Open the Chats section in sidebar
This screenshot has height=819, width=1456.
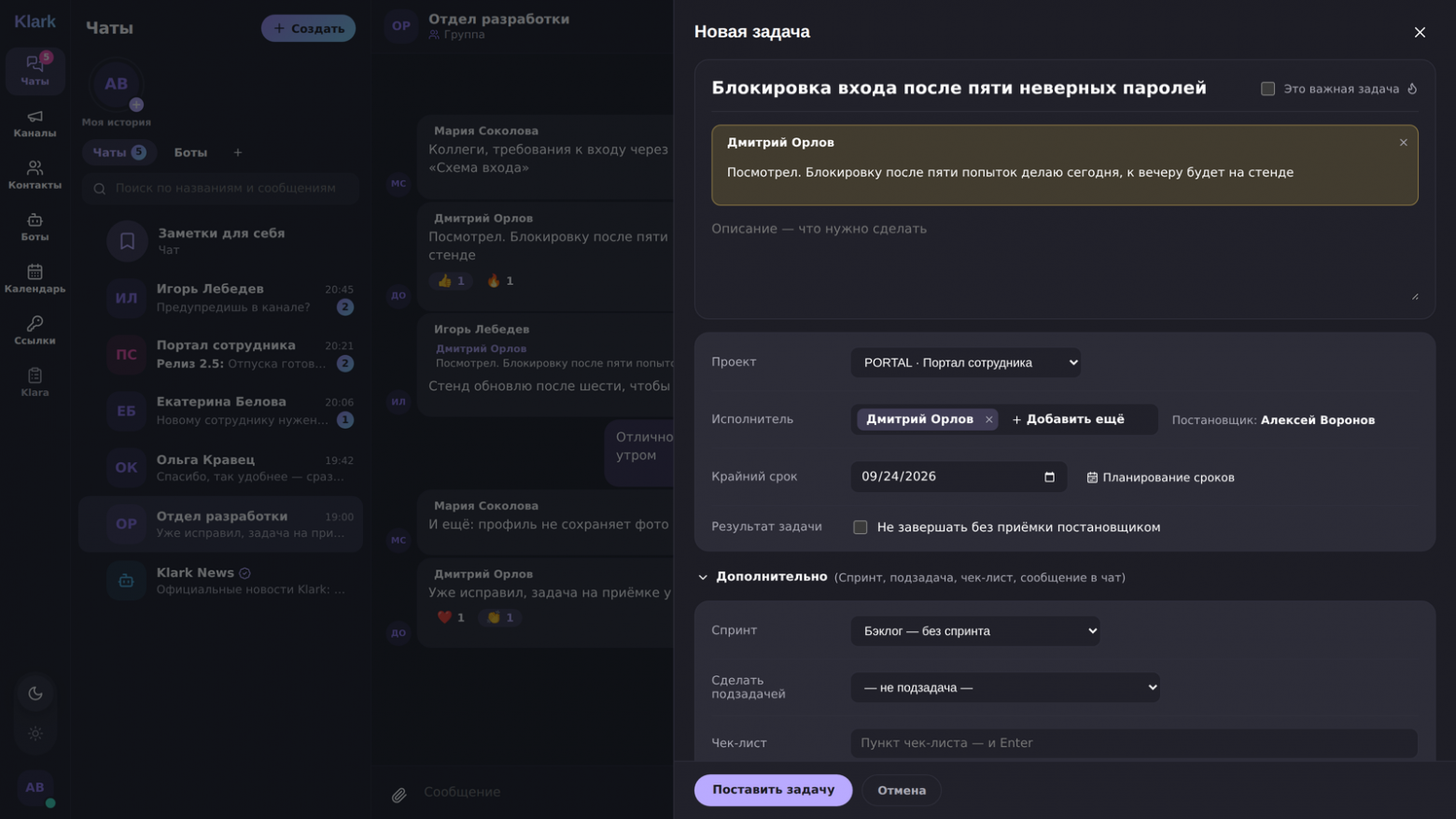click(x=35, y=71)
